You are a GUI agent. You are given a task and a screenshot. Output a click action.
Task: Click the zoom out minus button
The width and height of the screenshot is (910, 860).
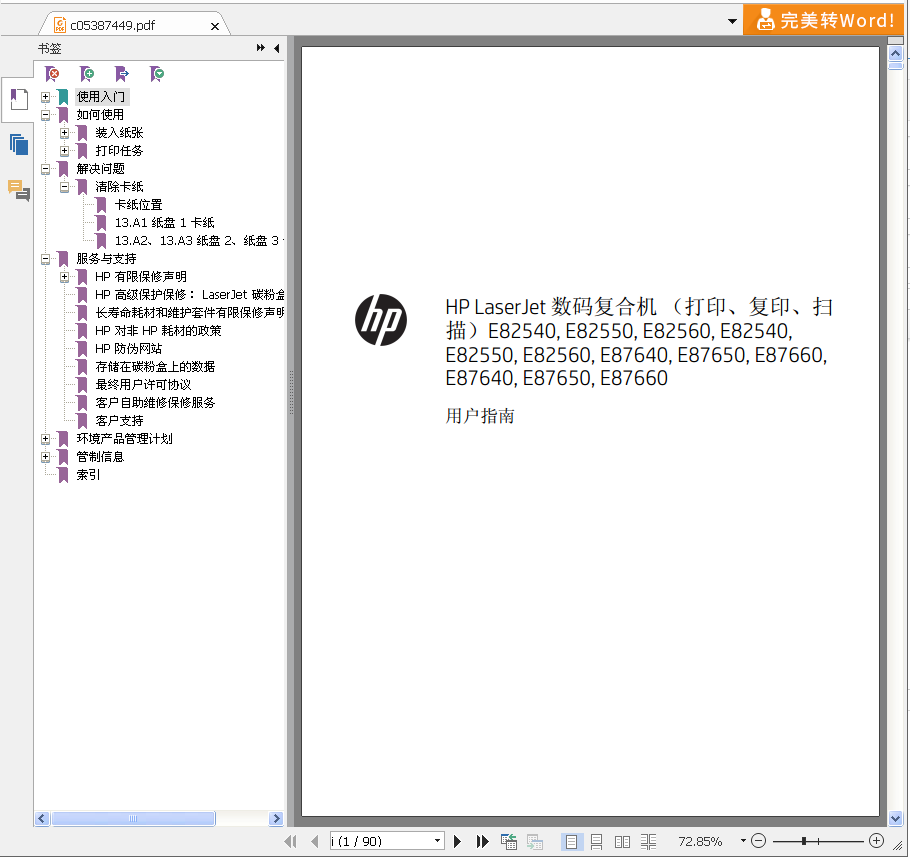[x=759, y=841]
